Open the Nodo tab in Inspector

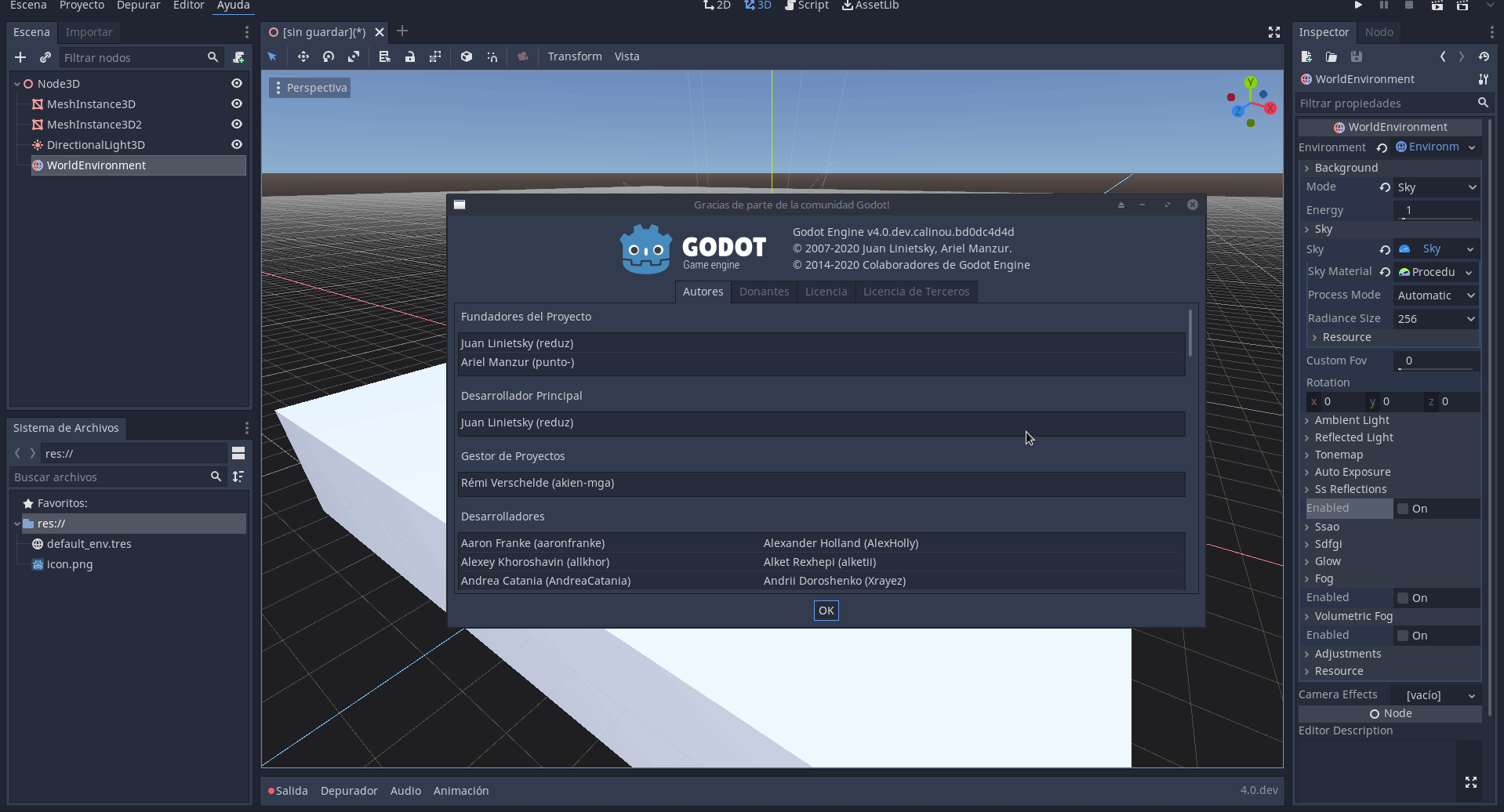pos(1379,32)
